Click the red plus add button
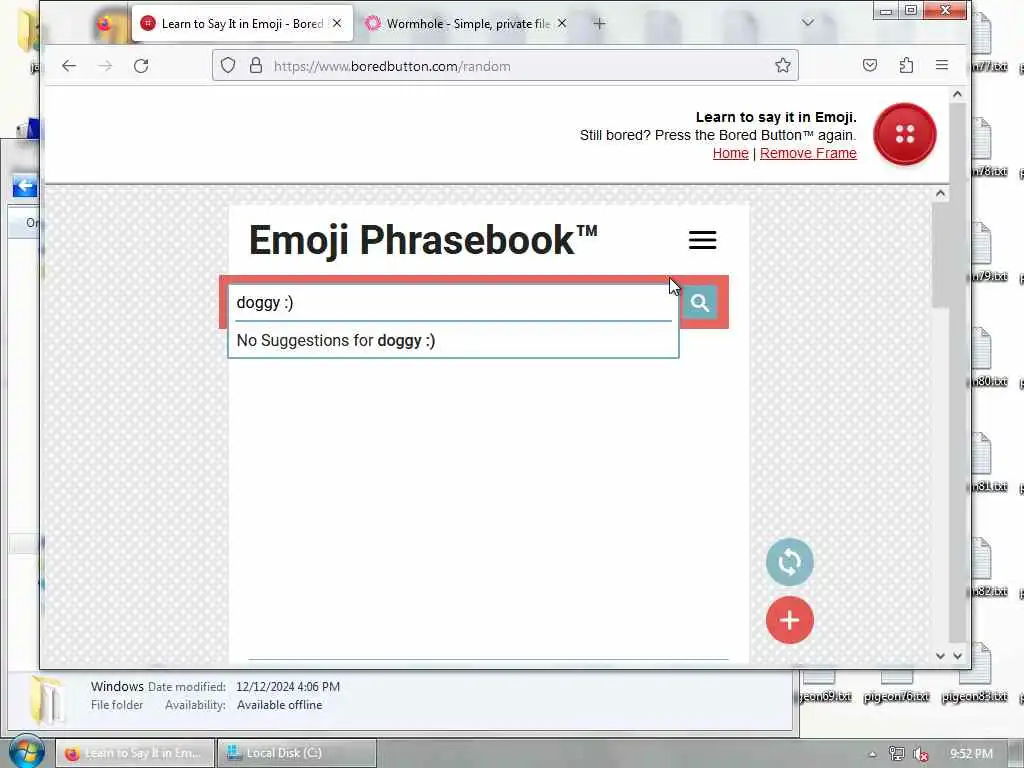1024x768 pixels. click(790, 620)
